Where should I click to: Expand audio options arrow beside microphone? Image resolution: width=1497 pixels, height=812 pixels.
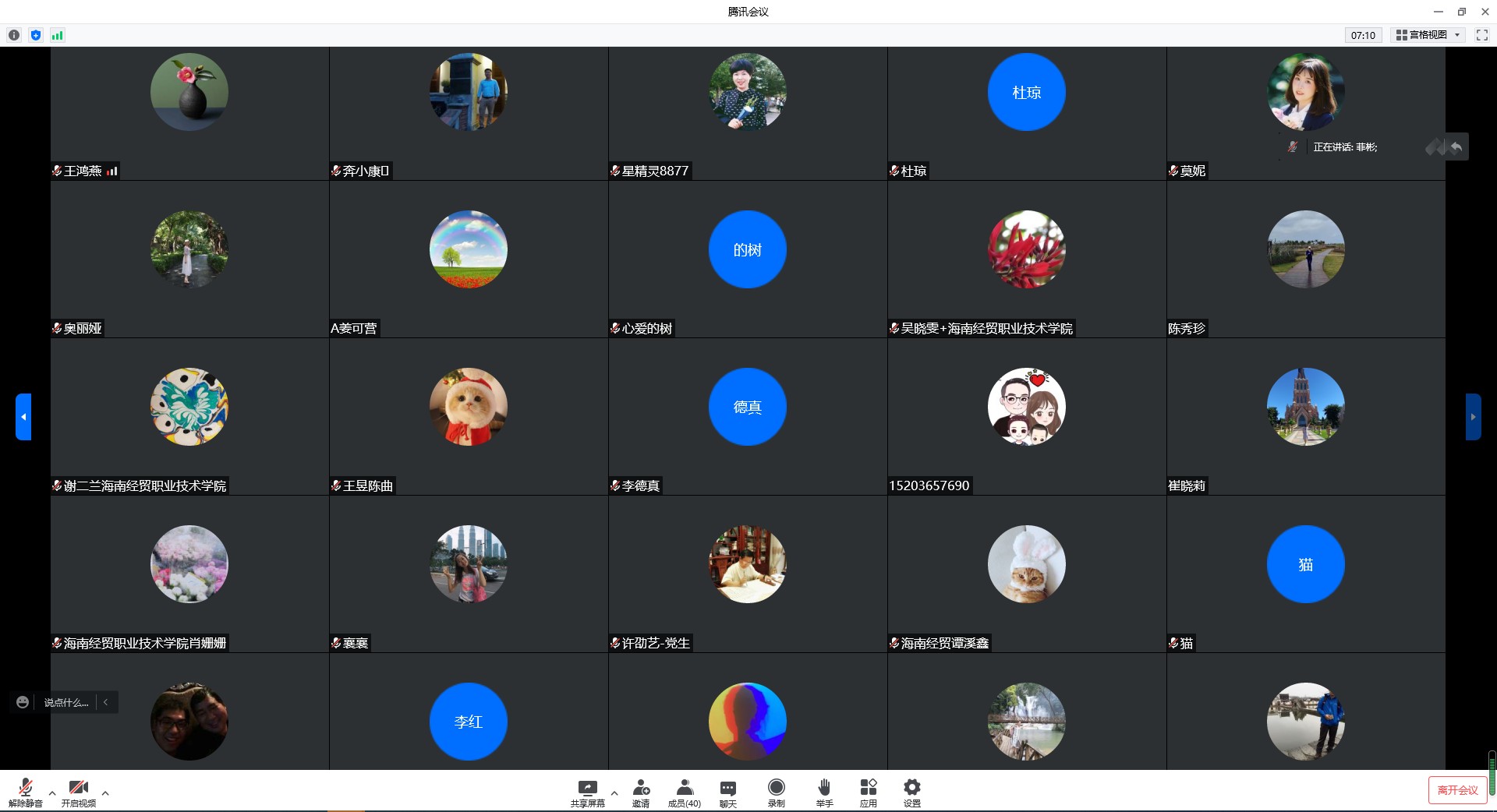(x=52, y=793)
